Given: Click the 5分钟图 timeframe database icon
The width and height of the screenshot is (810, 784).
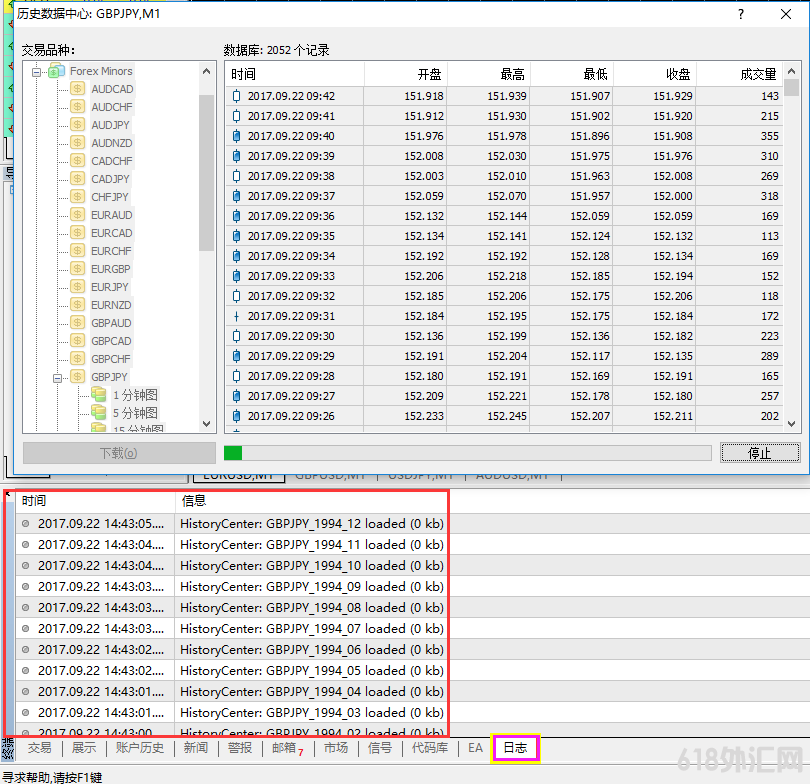Looking at the screenshot, I should pos(99,413).
